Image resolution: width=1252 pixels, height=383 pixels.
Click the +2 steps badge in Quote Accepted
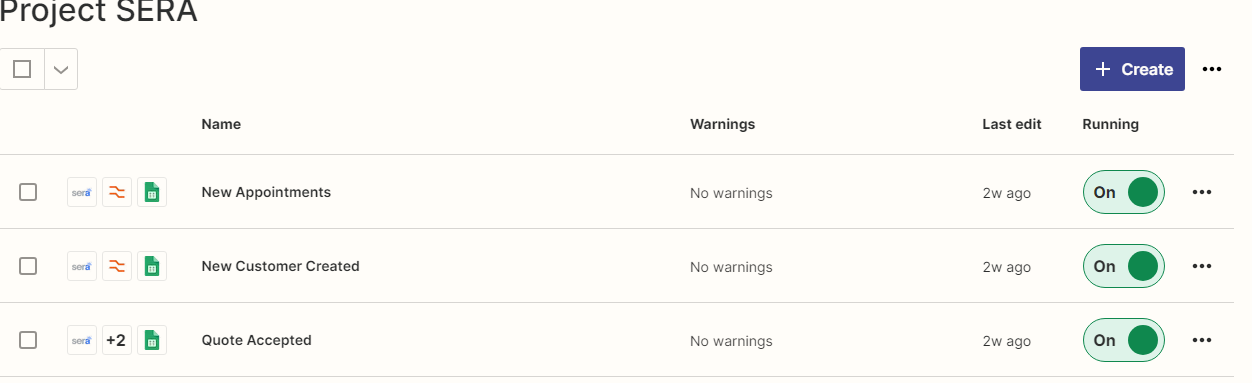point(117,340)
